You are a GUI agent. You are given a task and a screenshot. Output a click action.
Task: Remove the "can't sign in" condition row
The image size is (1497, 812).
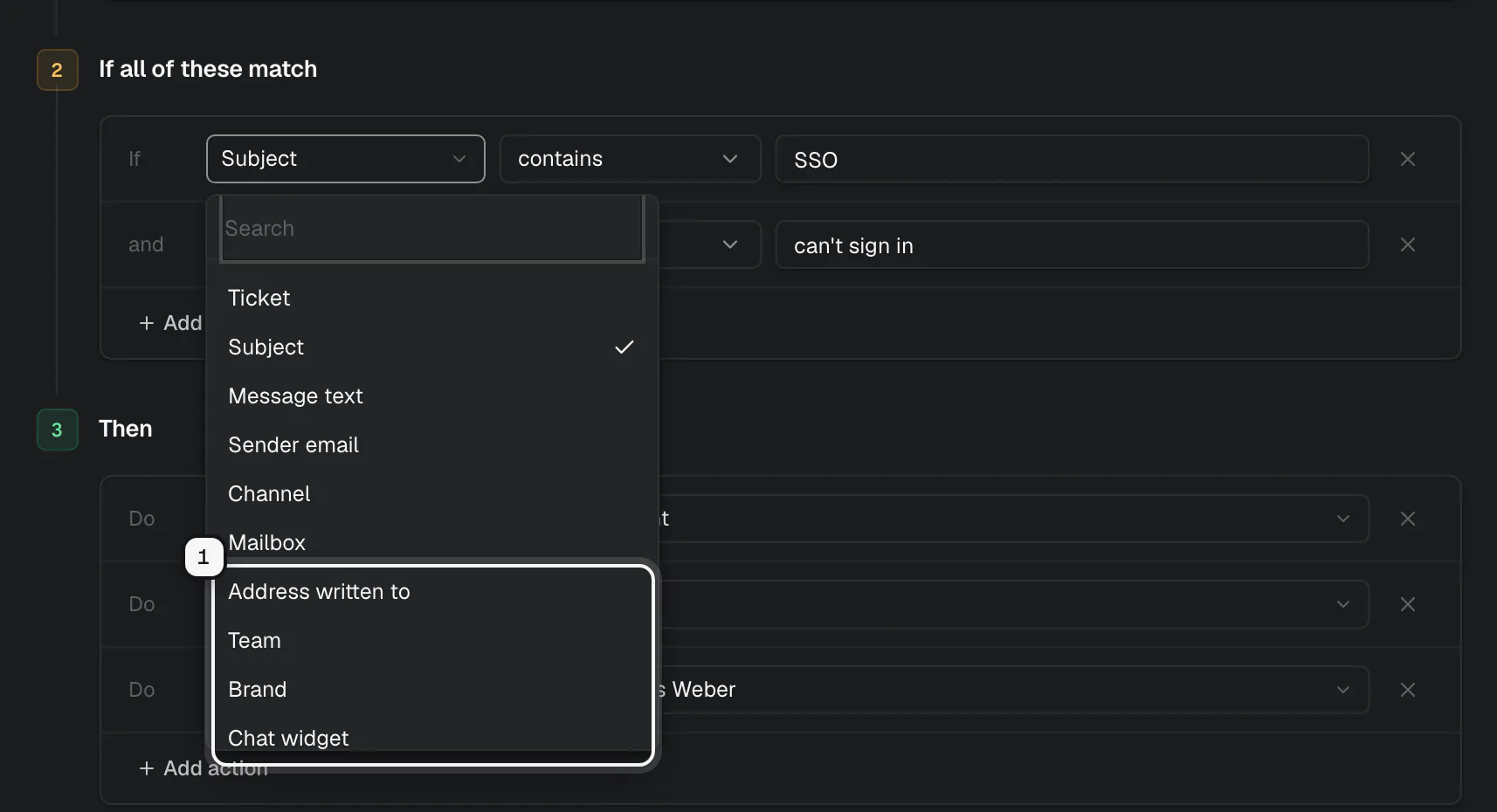tap(1407, 244)
